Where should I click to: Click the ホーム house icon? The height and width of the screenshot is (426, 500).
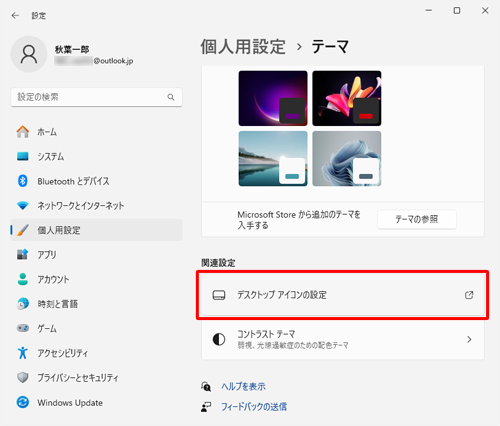point(23,132)
